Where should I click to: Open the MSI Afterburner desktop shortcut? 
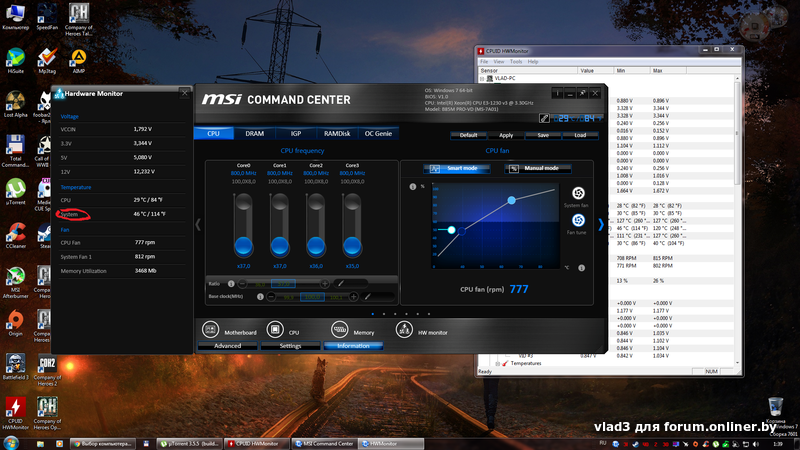click(16, 282)
